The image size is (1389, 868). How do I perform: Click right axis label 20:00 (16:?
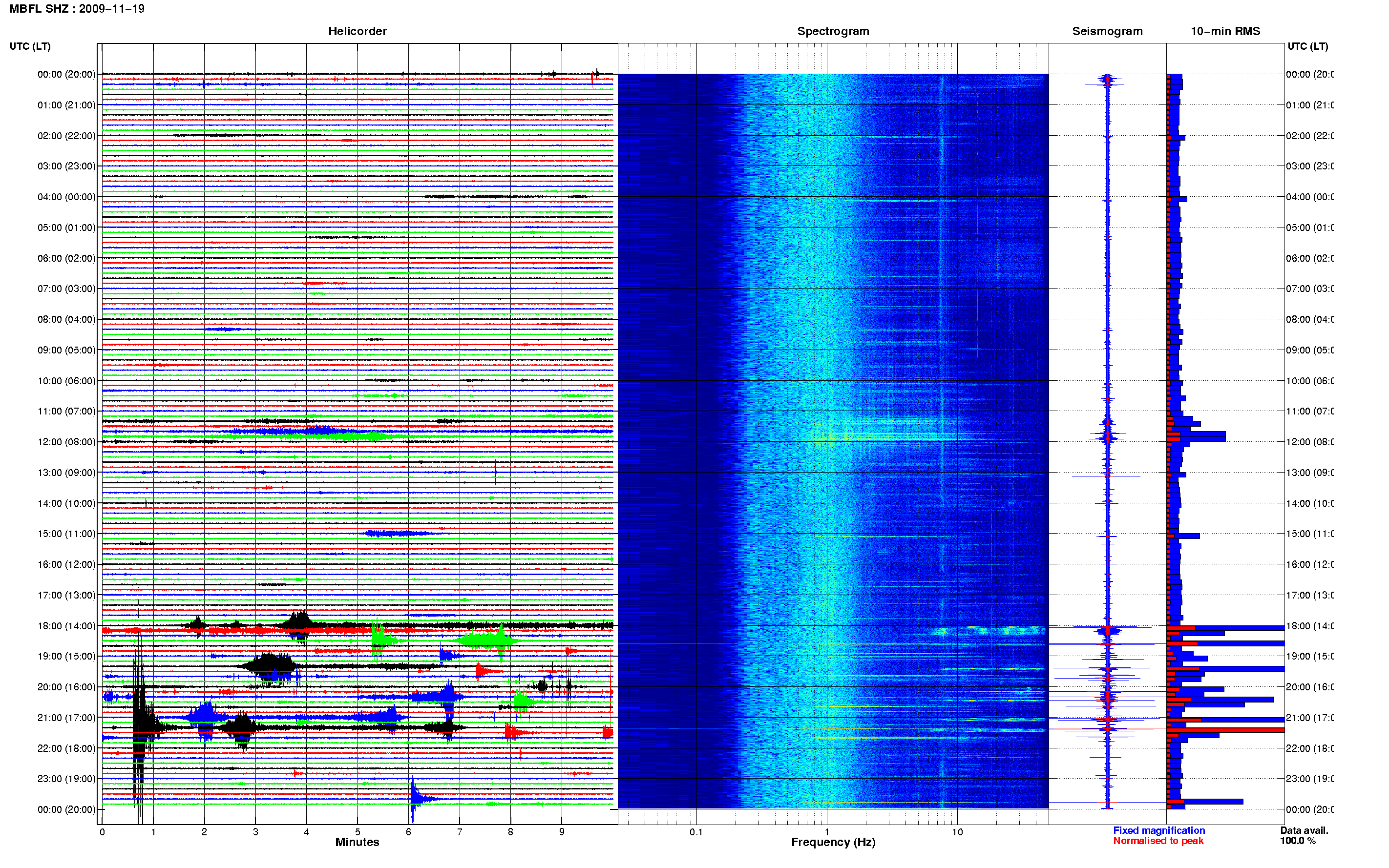click(1310, 687)
